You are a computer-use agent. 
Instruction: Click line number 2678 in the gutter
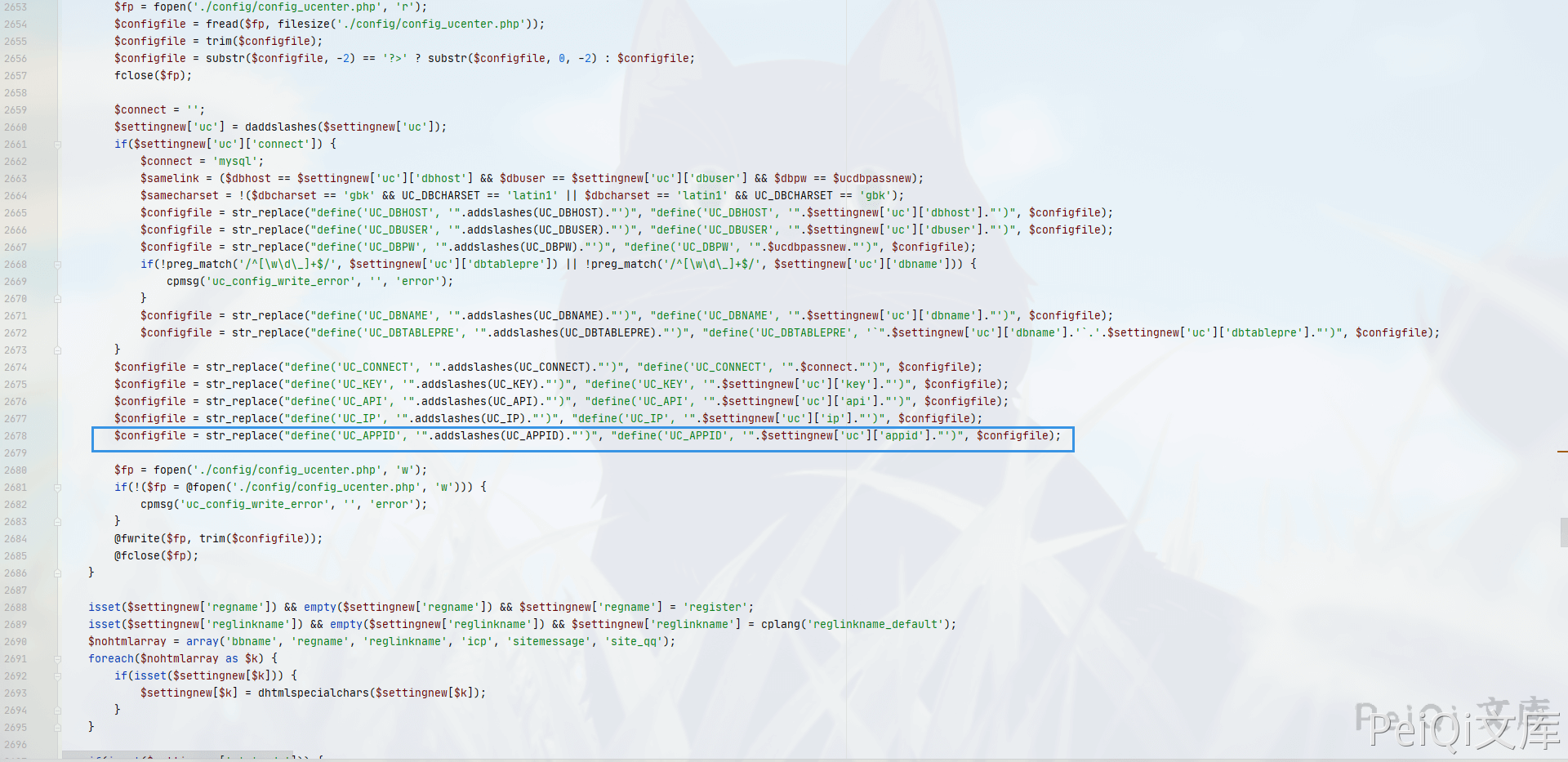(x=16, y=436)
